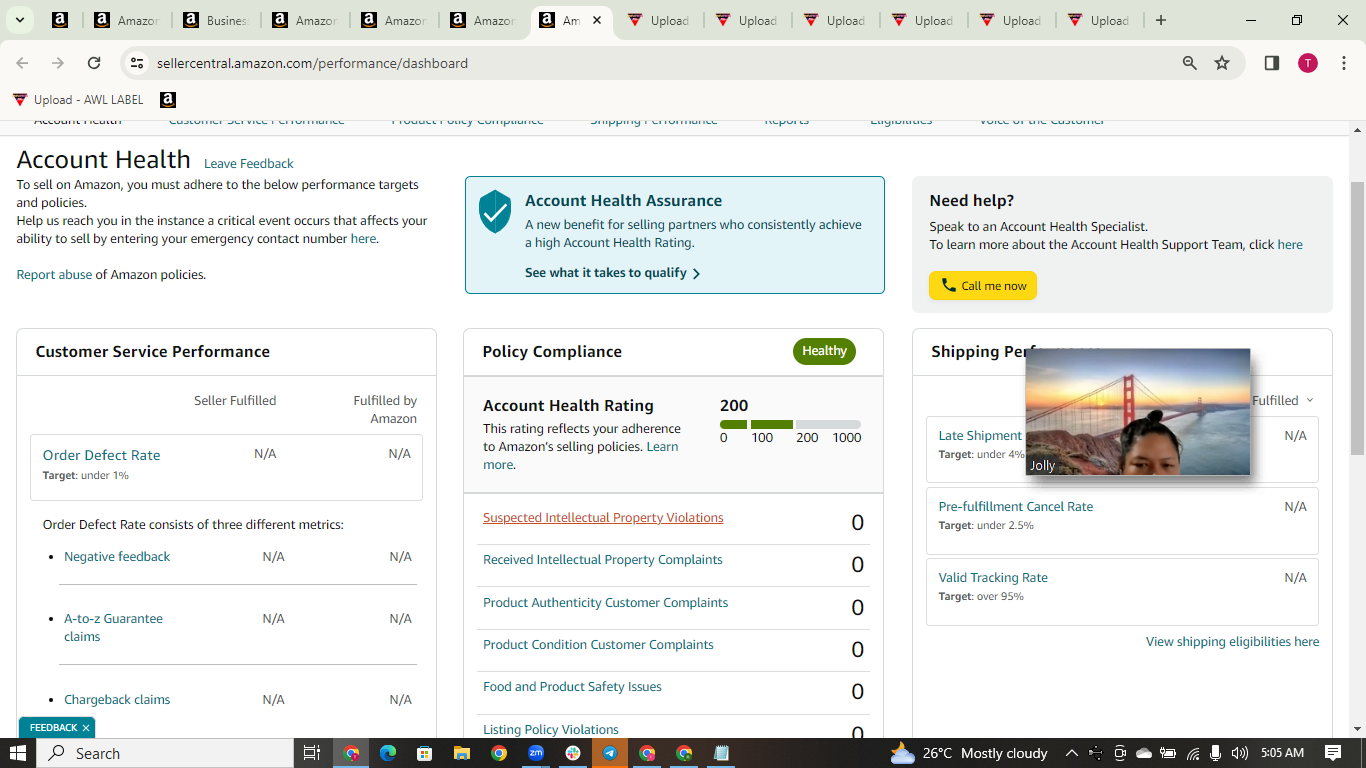Open a new browser tab

1161,20
